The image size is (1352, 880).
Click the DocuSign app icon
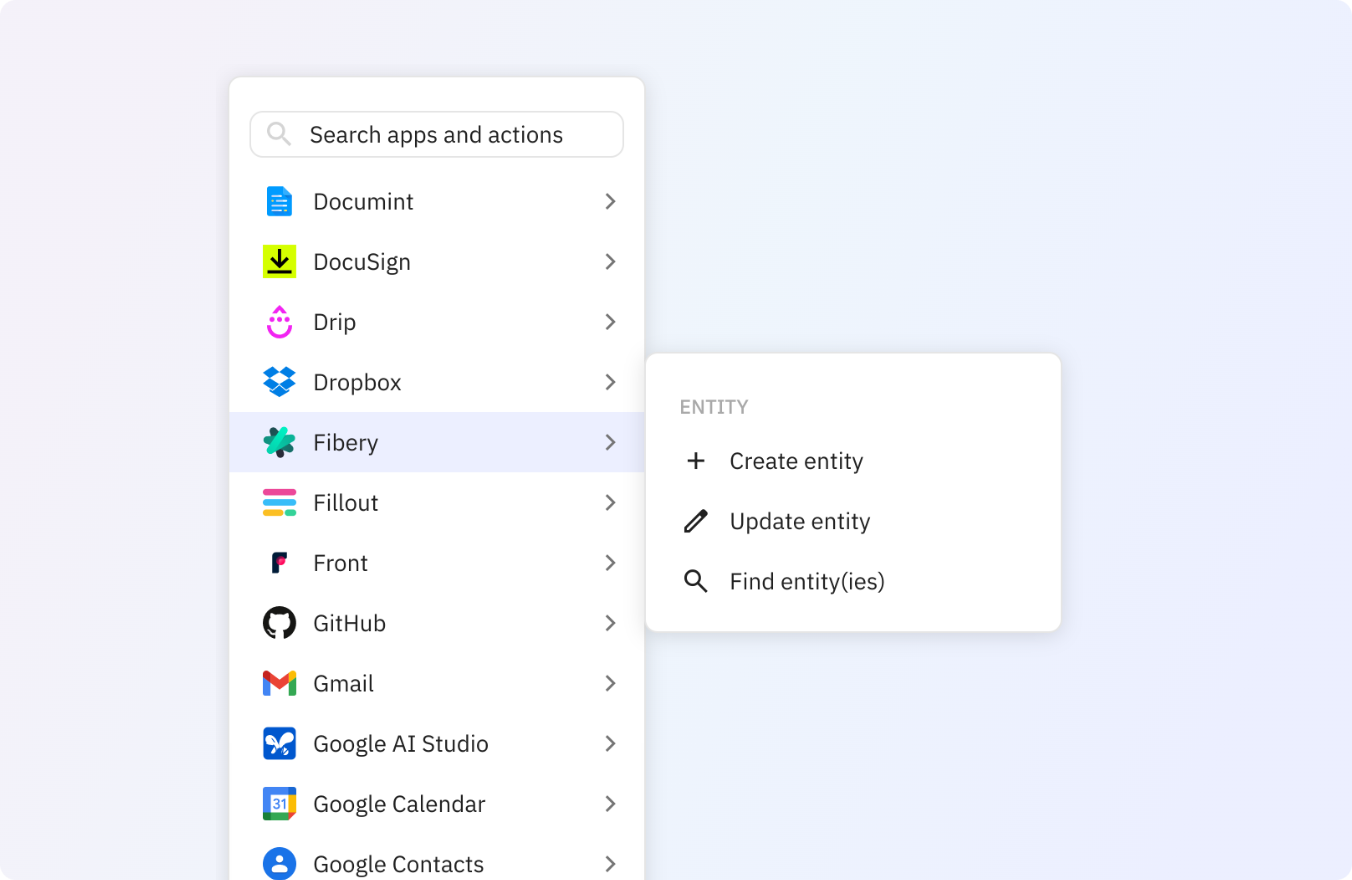pyautogui.click(x=279, y=262)
